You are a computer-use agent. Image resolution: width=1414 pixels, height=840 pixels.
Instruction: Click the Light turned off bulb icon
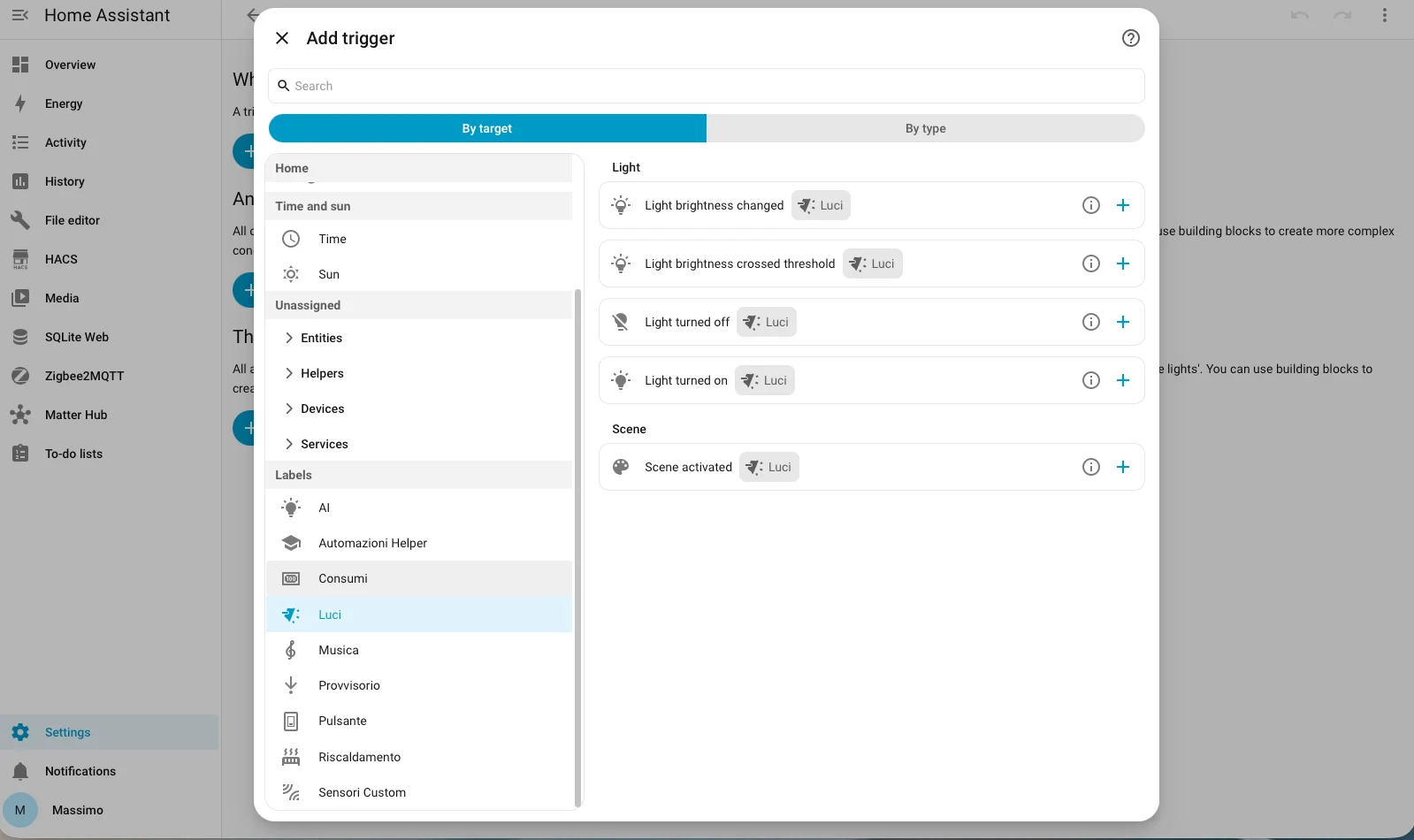point(621,322)
